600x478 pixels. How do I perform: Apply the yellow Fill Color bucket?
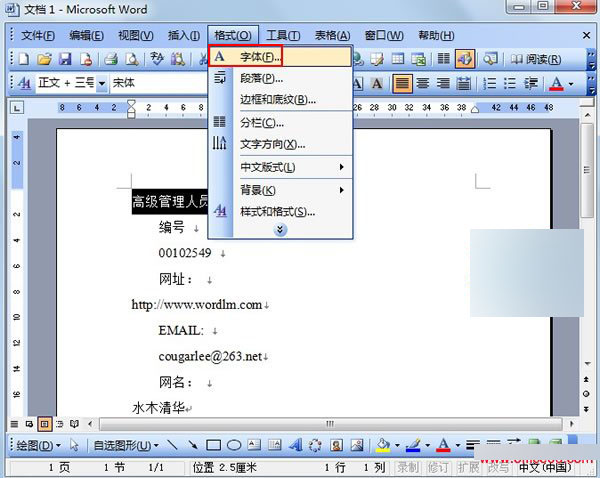click(383, 445)
